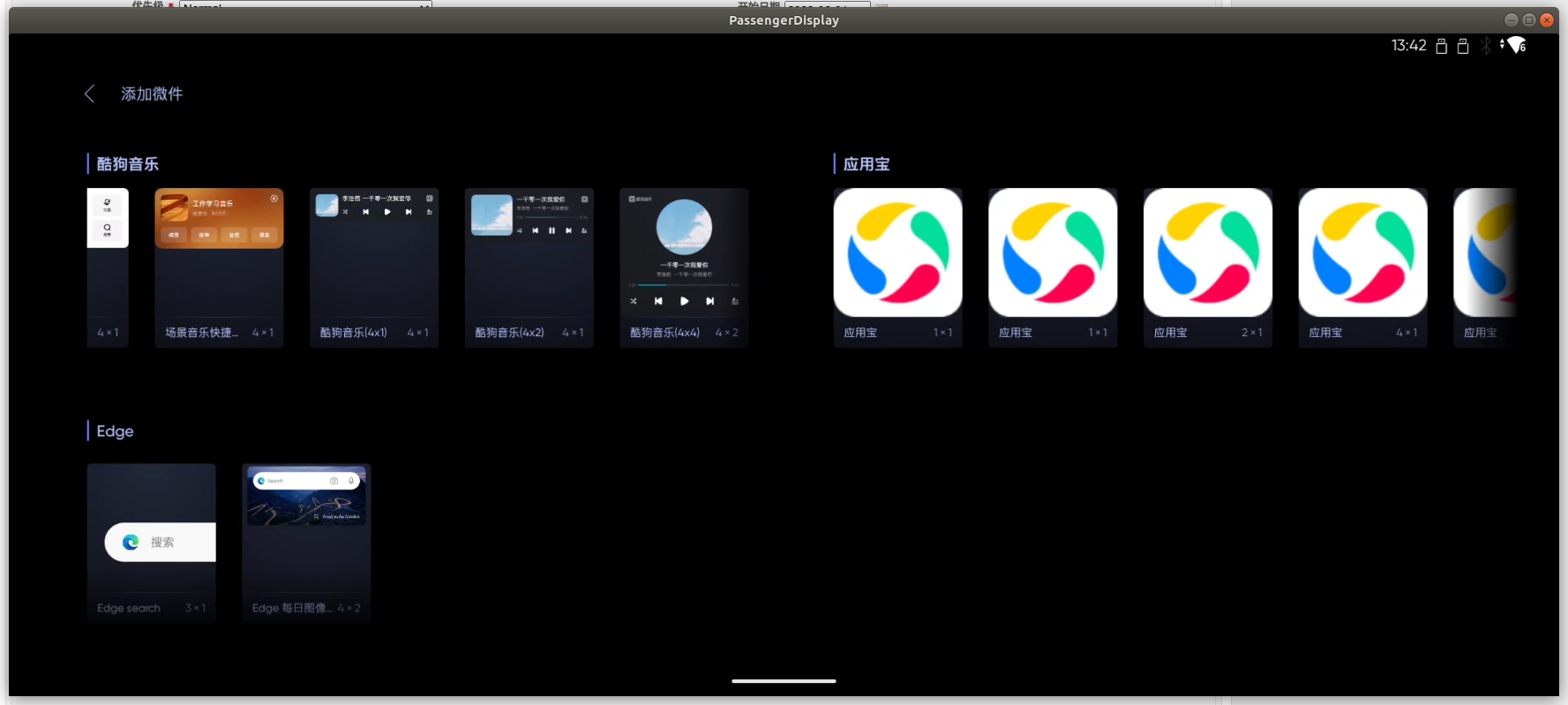Tap the second lock icon in status bar
This screenshot has width=1568, height=705.
point(1462,46)
